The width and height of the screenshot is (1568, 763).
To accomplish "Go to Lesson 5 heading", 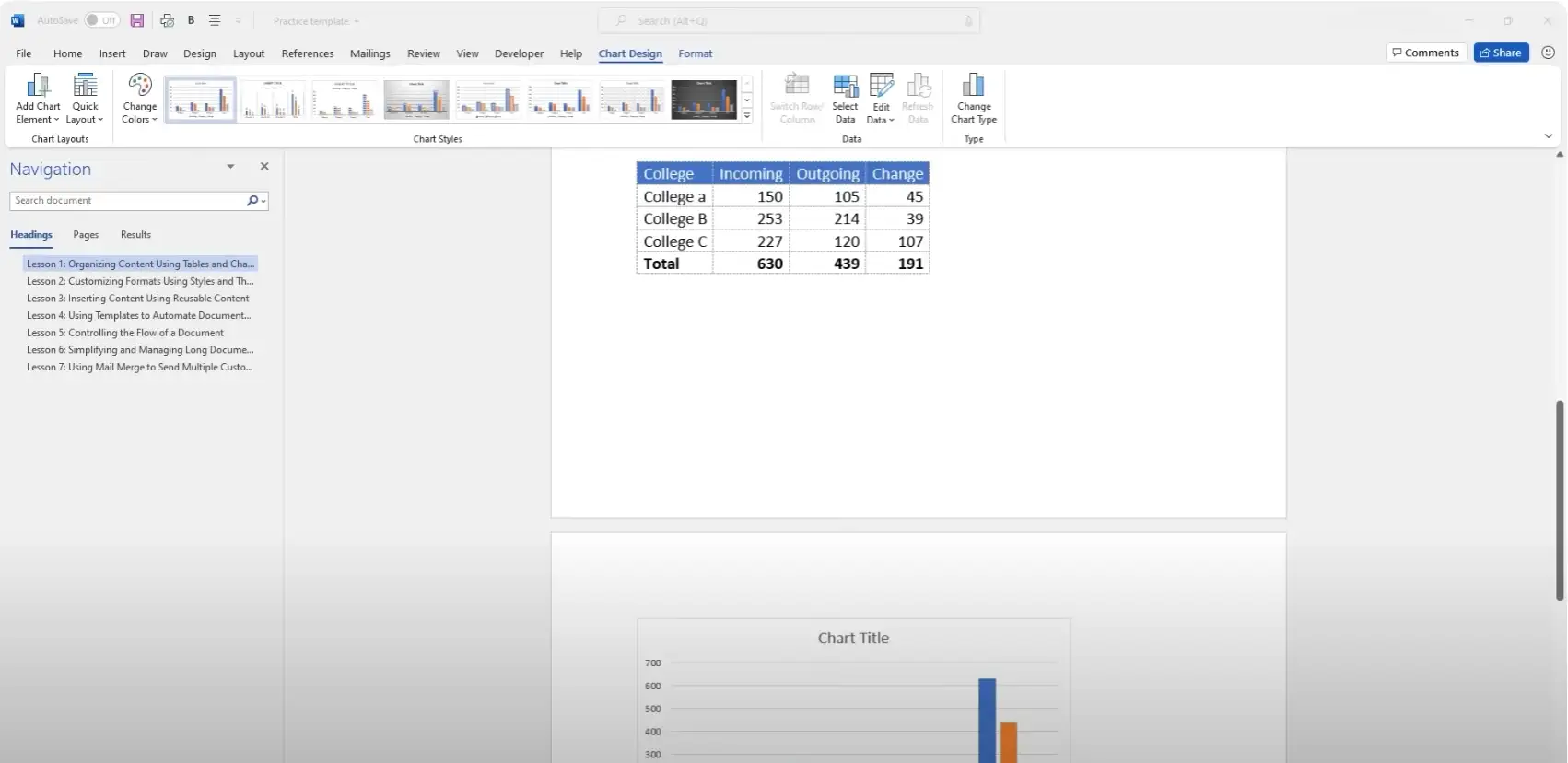I will [x=125, y=333].
